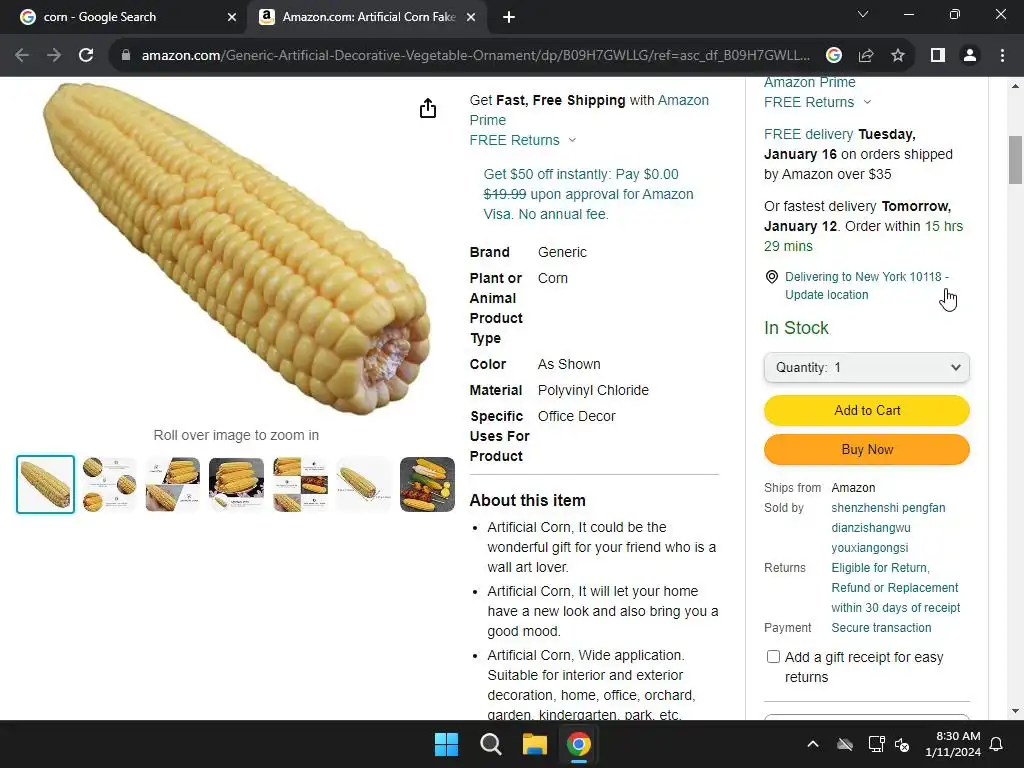This screenshot has width=1024, height=768.
Task: Reload the page with the refresh icon
Action: [86, 56]
